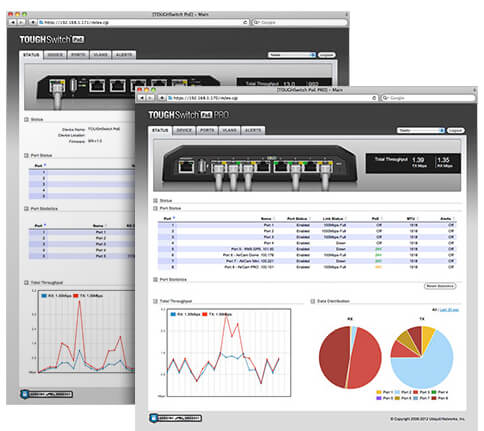This screenshot has height=431, width=484.
Task: Click RX legend swatch in PRO throughput chart
Action: 173,314
